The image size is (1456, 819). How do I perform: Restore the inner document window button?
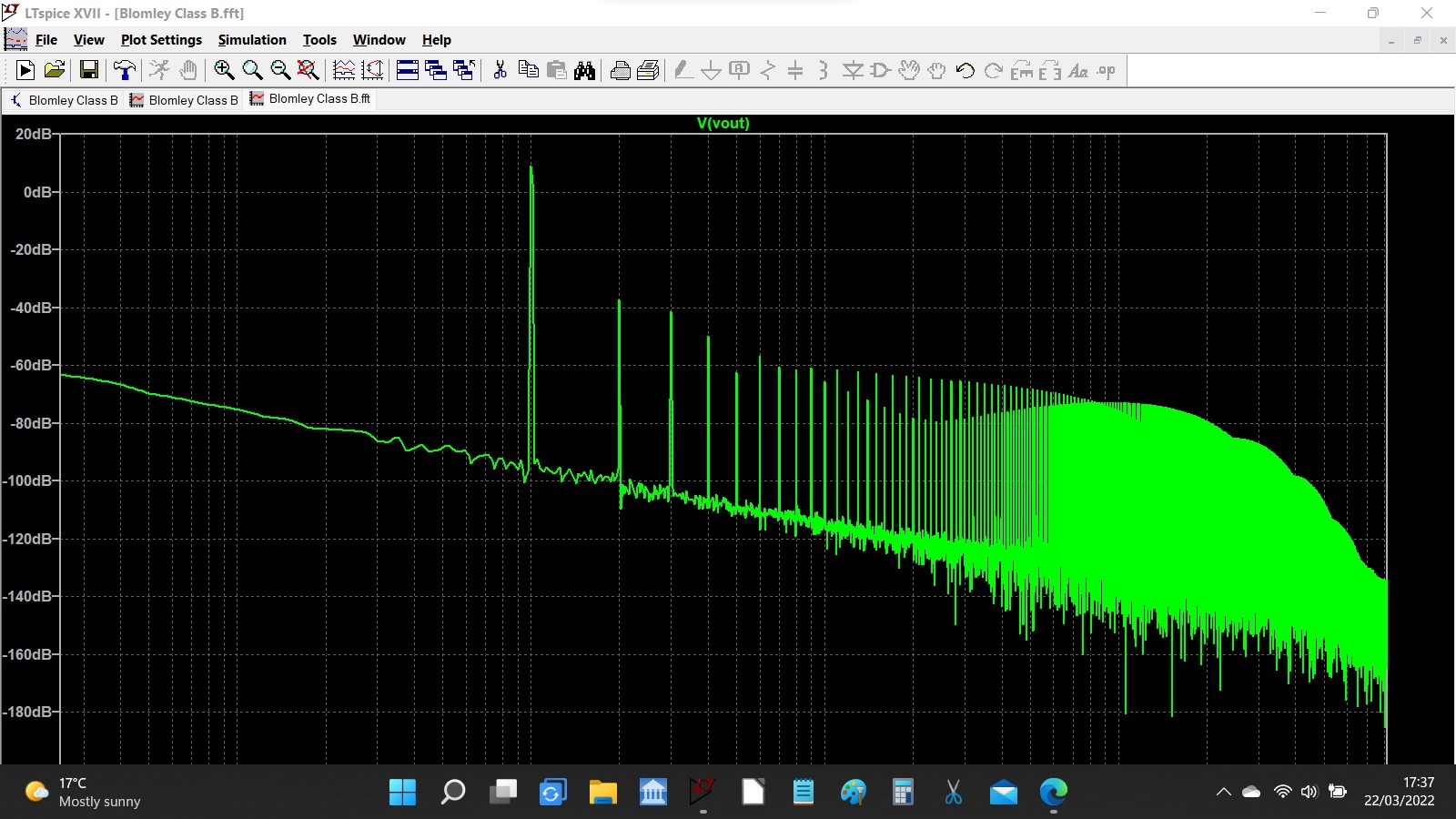point(1417,40)
